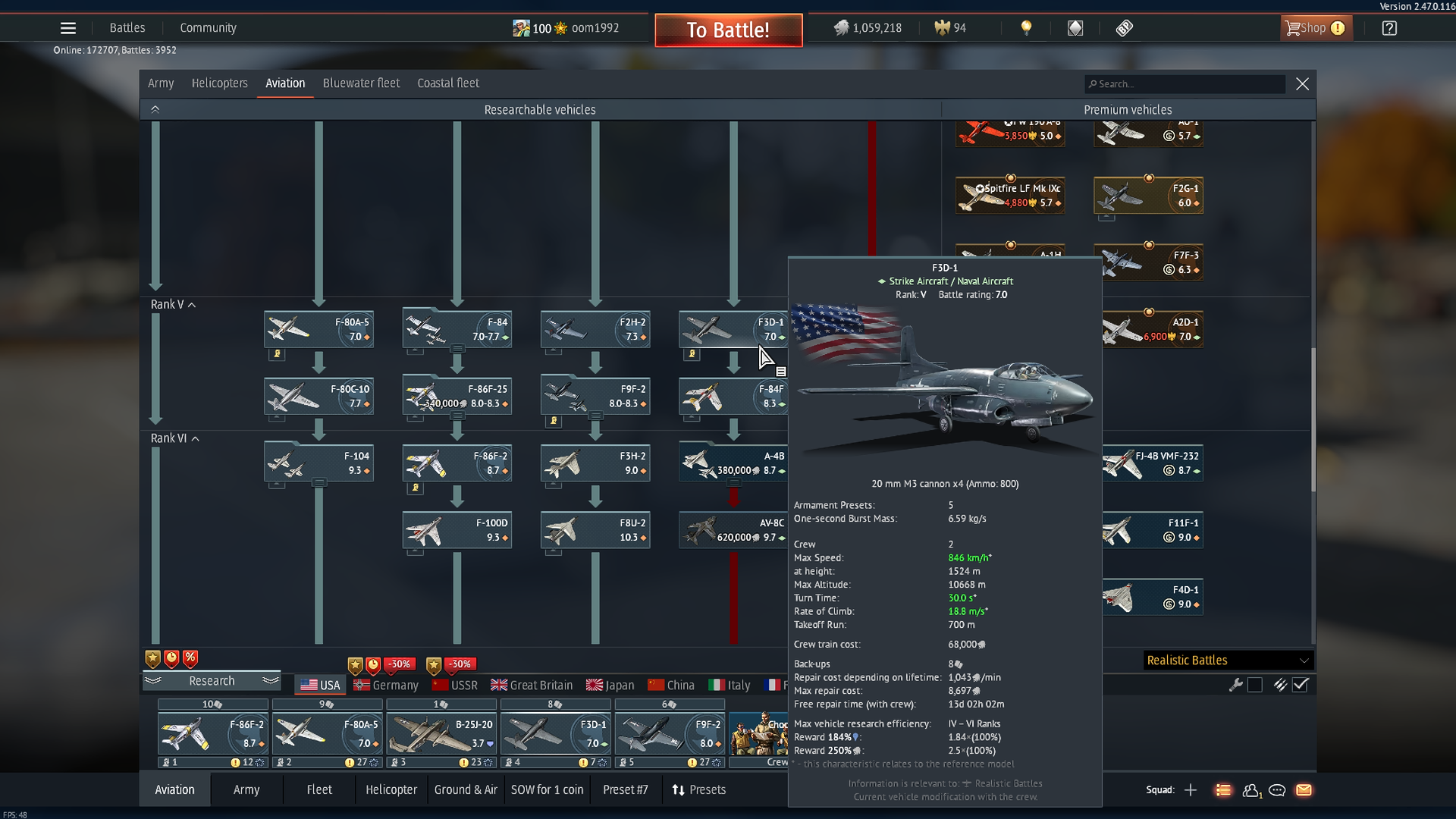Select the Italy nation tab

tap(729, 685)
